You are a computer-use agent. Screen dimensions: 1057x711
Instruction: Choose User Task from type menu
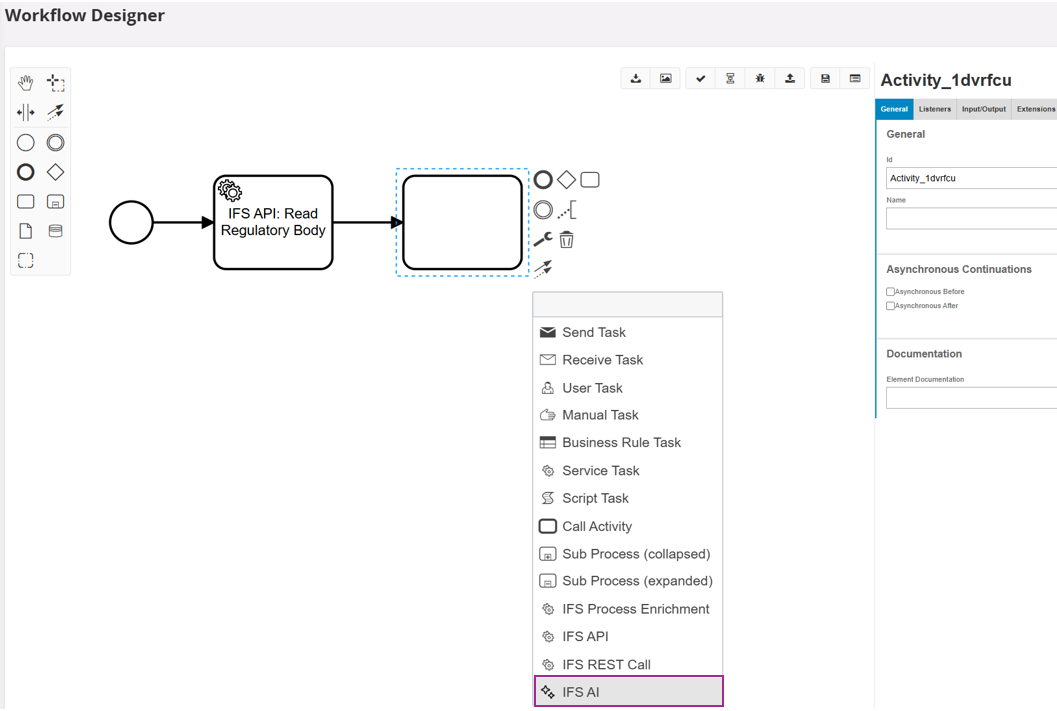pyautogui.click(x=628, y=388)
